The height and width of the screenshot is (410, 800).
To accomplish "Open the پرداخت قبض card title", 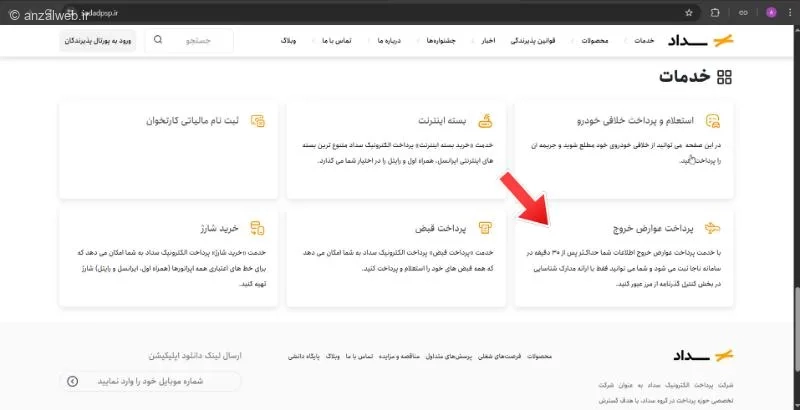I will [440, 228].
